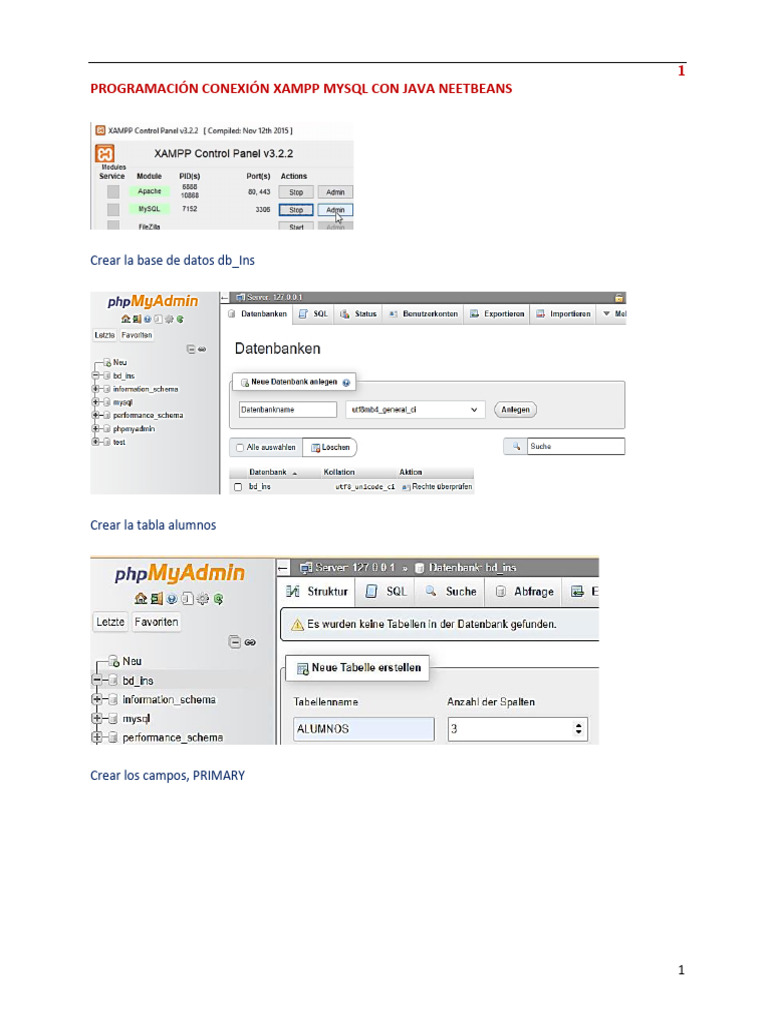768x1024 pixels.
Task: Select Neu in the upper navigation tree
Action: (x=120, y=362)
